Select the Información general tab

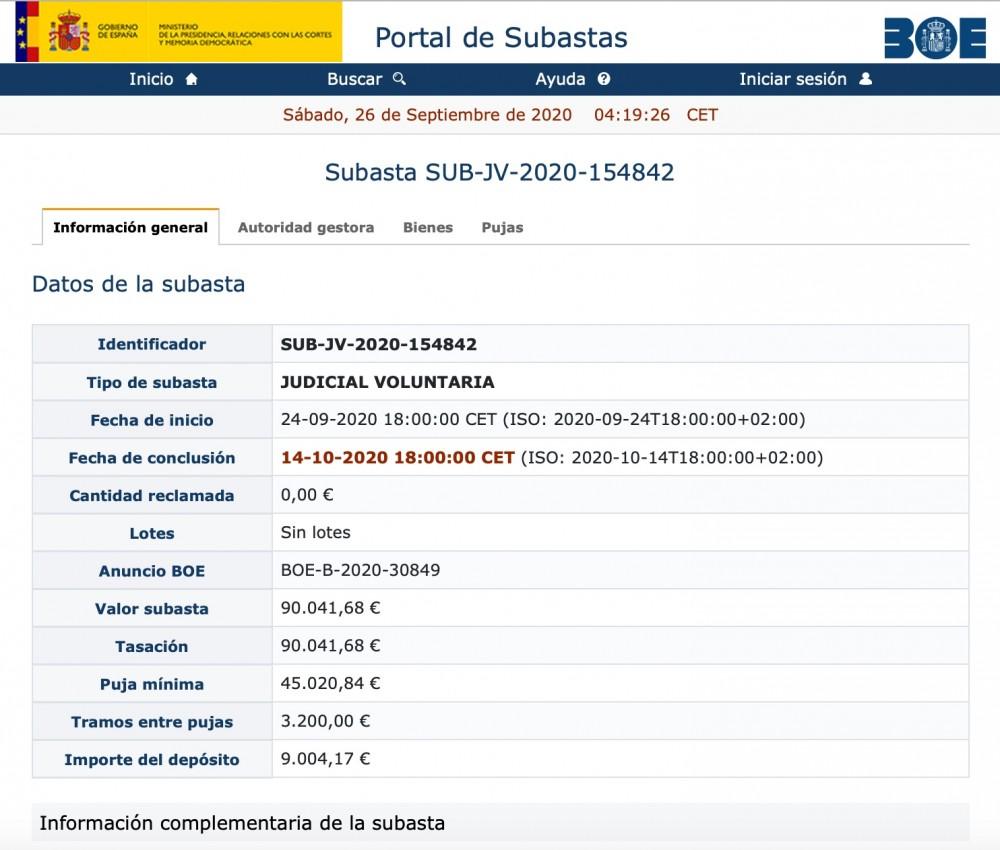pos(129,227)
